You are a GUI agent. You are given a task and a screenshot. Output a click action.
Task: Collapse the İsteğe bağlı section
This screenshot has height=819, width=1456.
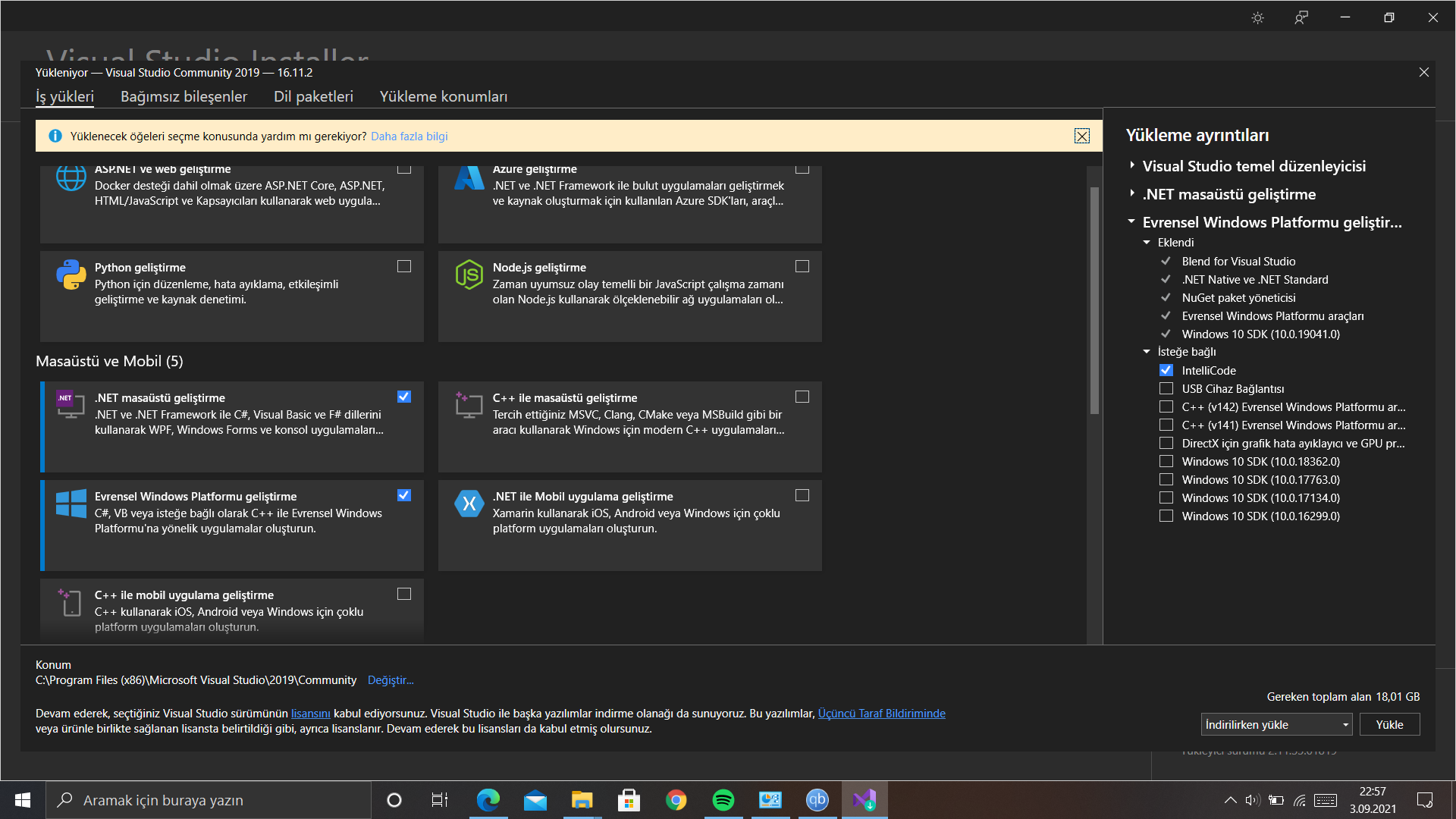click(x=1147, y=352)
